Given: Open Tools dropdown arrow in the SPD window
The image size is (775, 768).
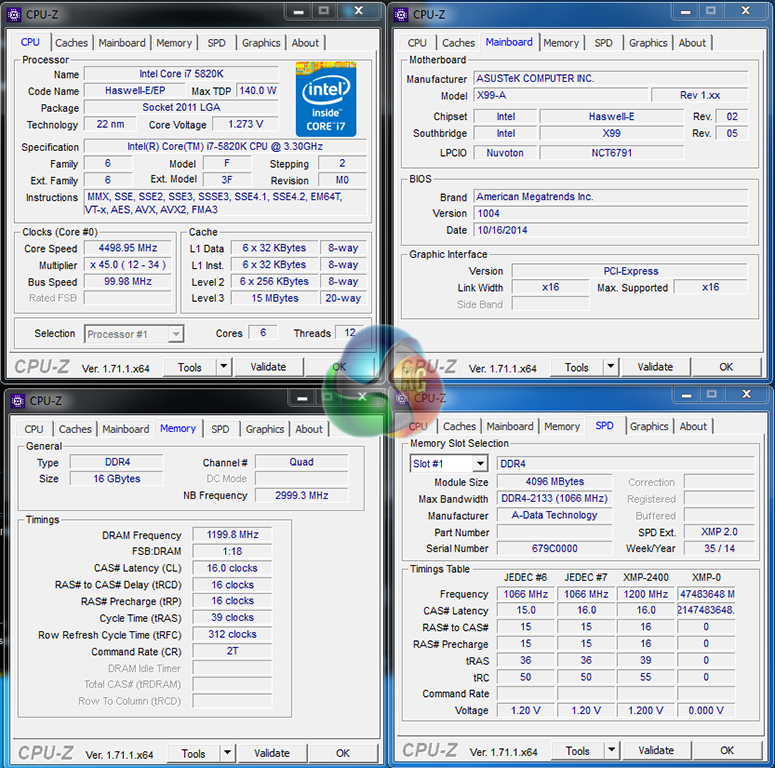Looking at the screenshot, I should [x=612, y=750].
